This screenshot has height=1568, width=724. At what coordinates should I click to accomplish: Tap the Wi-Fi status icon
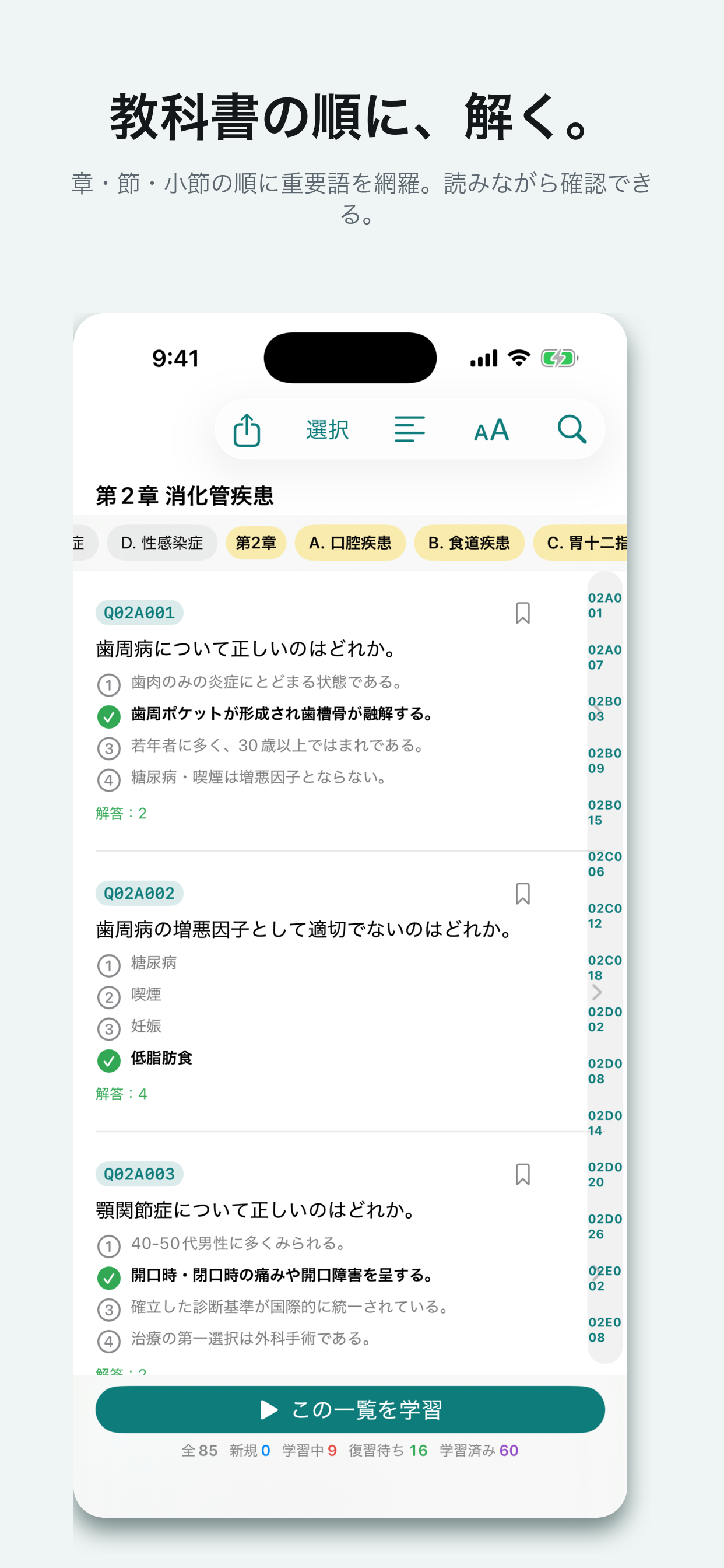click(x=519, y=358)
